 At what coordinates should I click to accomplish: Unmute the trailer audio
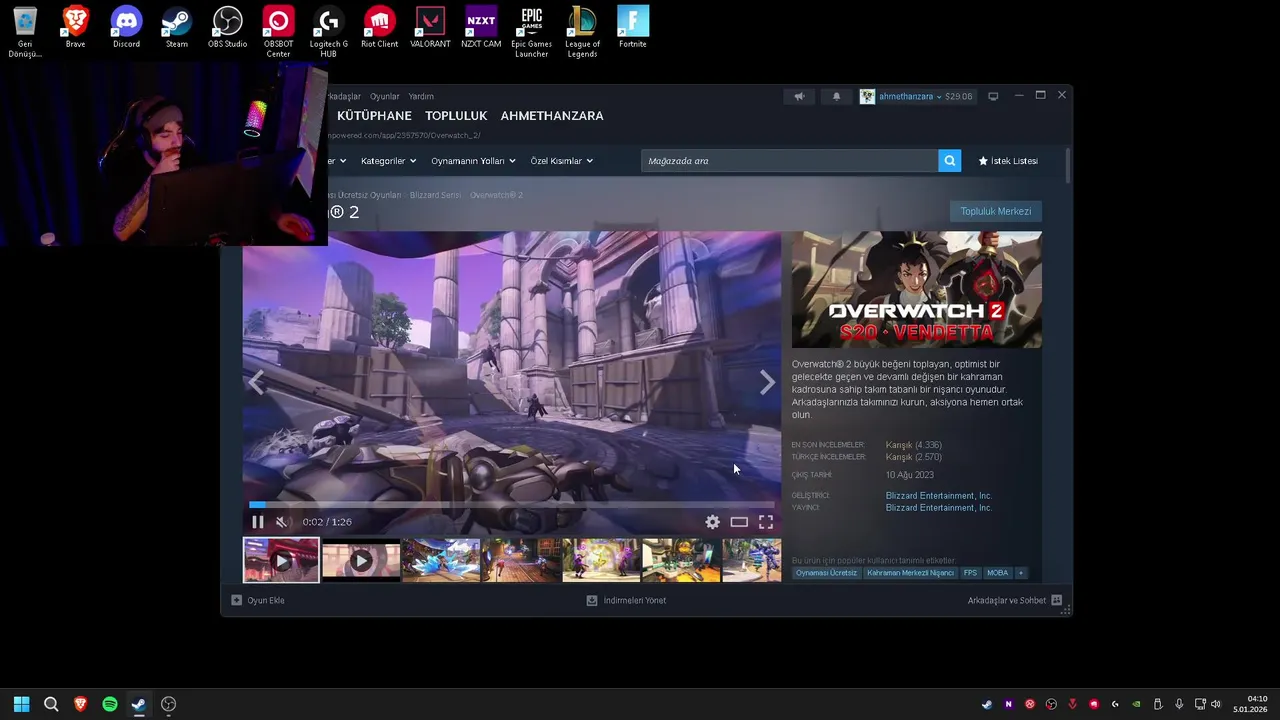282,522
